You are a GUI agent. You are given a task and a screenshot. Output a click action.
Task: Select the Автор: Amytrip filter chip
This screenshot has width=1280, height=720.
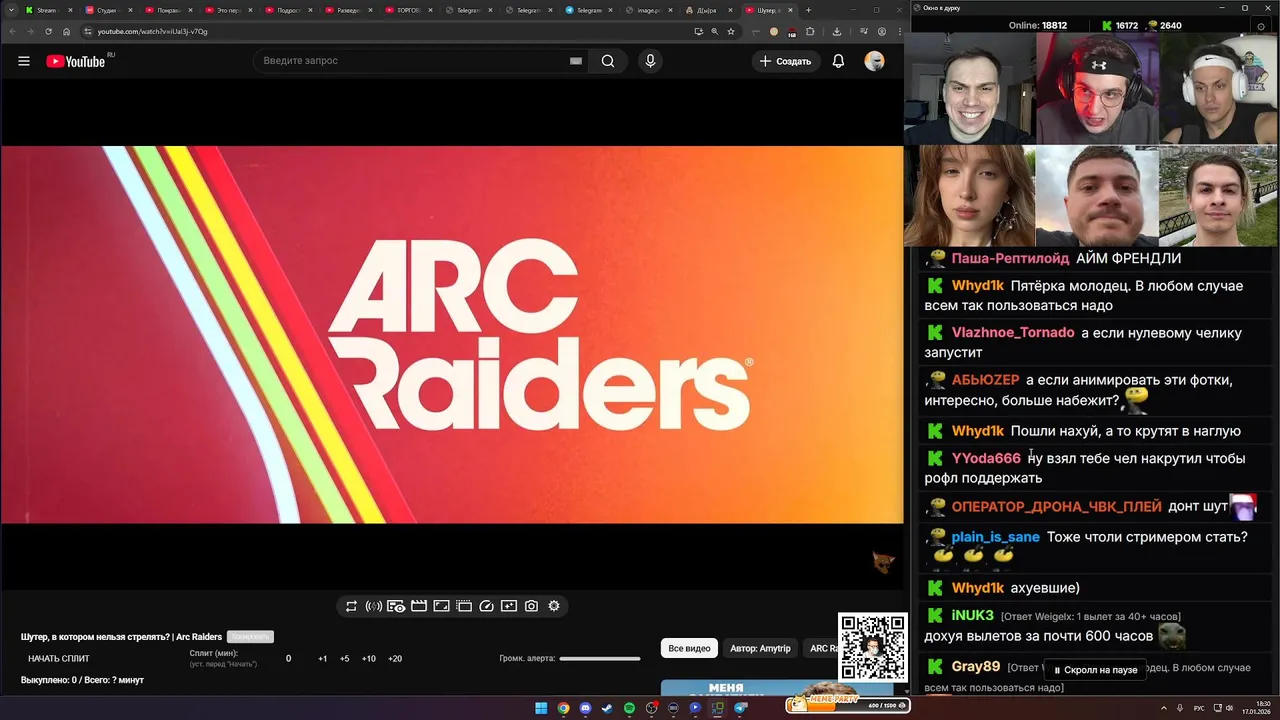[760, 648]
